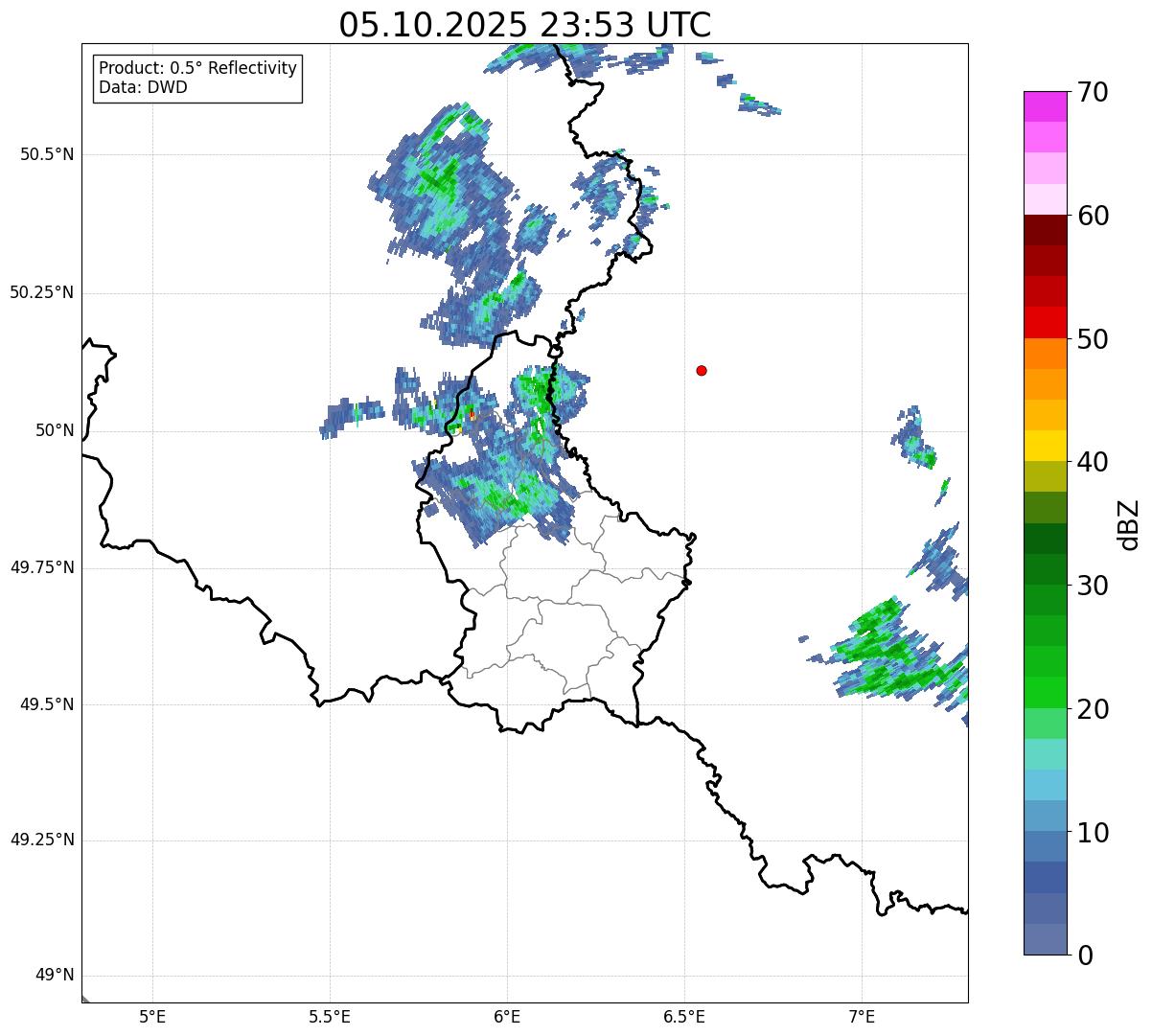Select the 10 label on the colorbar
The width and height of the screenshot is (1152, 1036).
point(1092,832)
